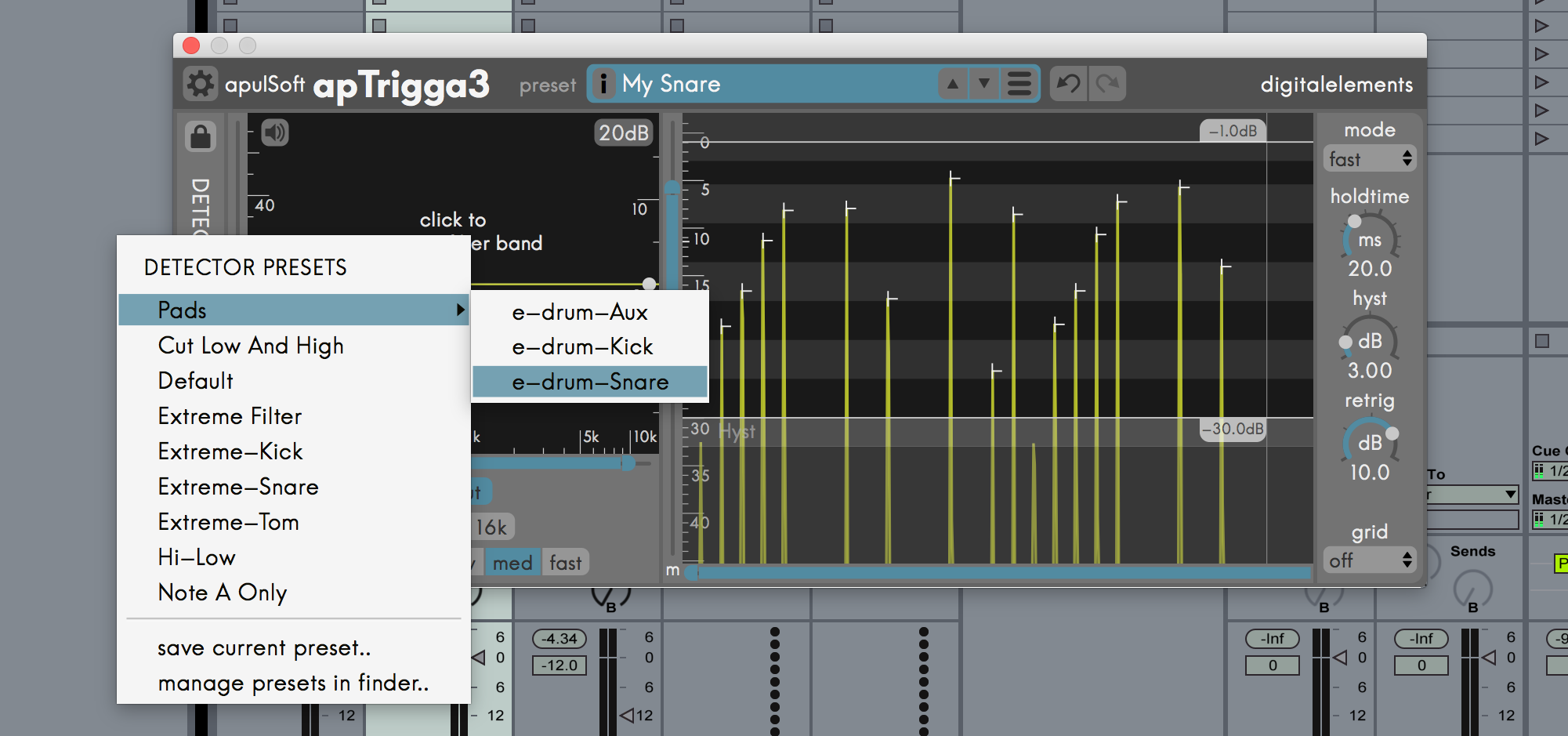
Task: Click the -12.0 track volume box
Action: pos(559,665)
